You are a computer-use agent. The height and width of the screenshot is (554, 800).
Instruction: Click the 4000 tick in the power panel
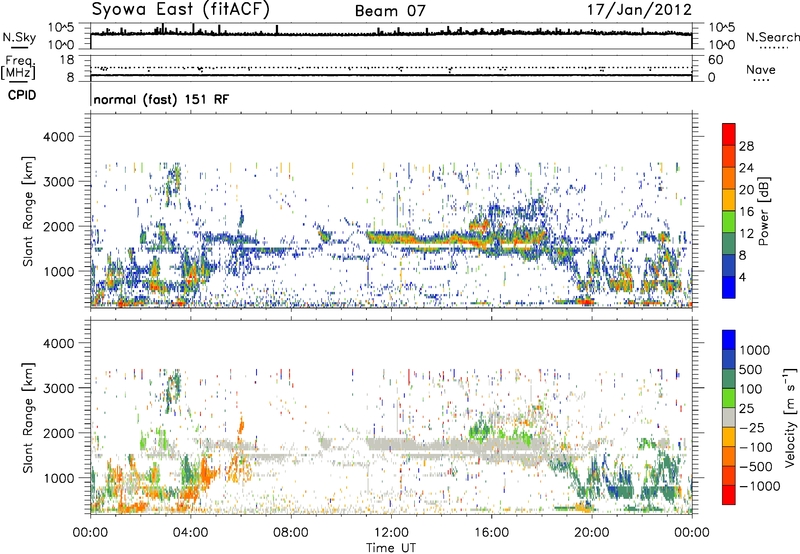point(58,137)
